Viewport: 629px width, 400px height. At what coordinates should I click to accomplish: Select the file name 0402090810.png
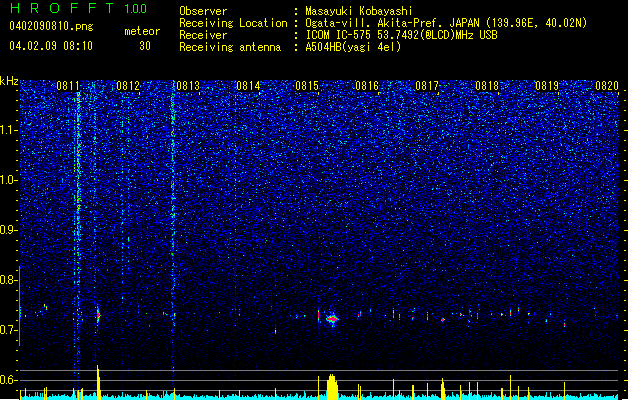point(51,26)
